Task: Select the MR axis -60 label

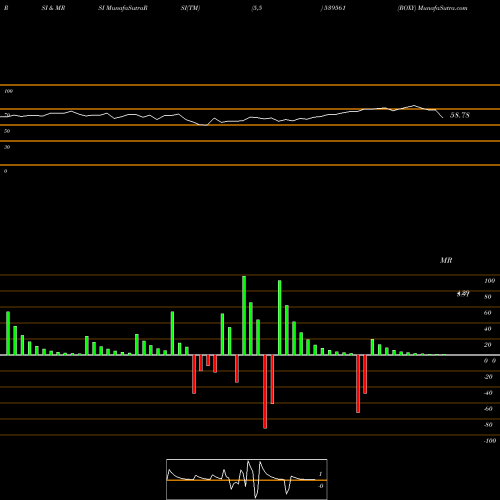Action: pos(488,409)
